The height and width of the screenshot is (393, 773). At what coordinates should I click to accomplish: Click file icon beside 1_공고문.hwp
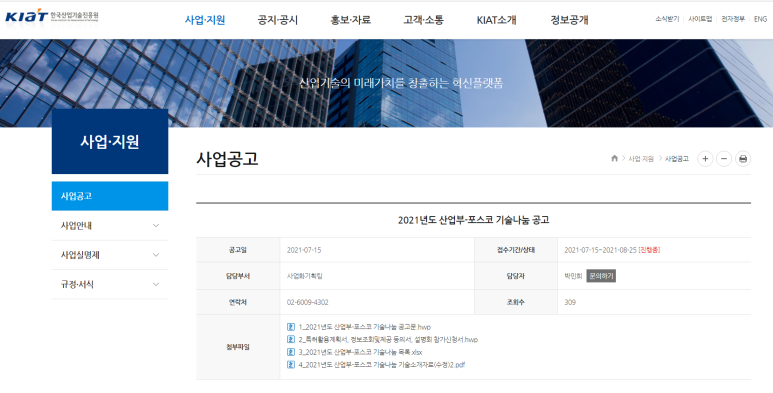click(x=291, y=327)
